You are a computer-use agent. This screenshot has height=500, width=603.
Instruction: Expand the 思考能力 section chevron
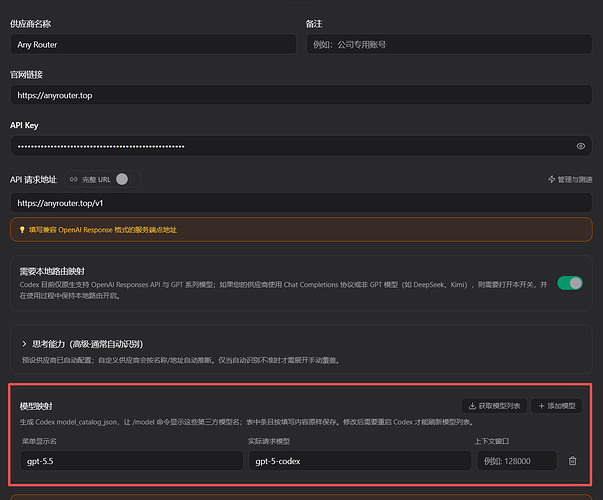click(24, 344)
